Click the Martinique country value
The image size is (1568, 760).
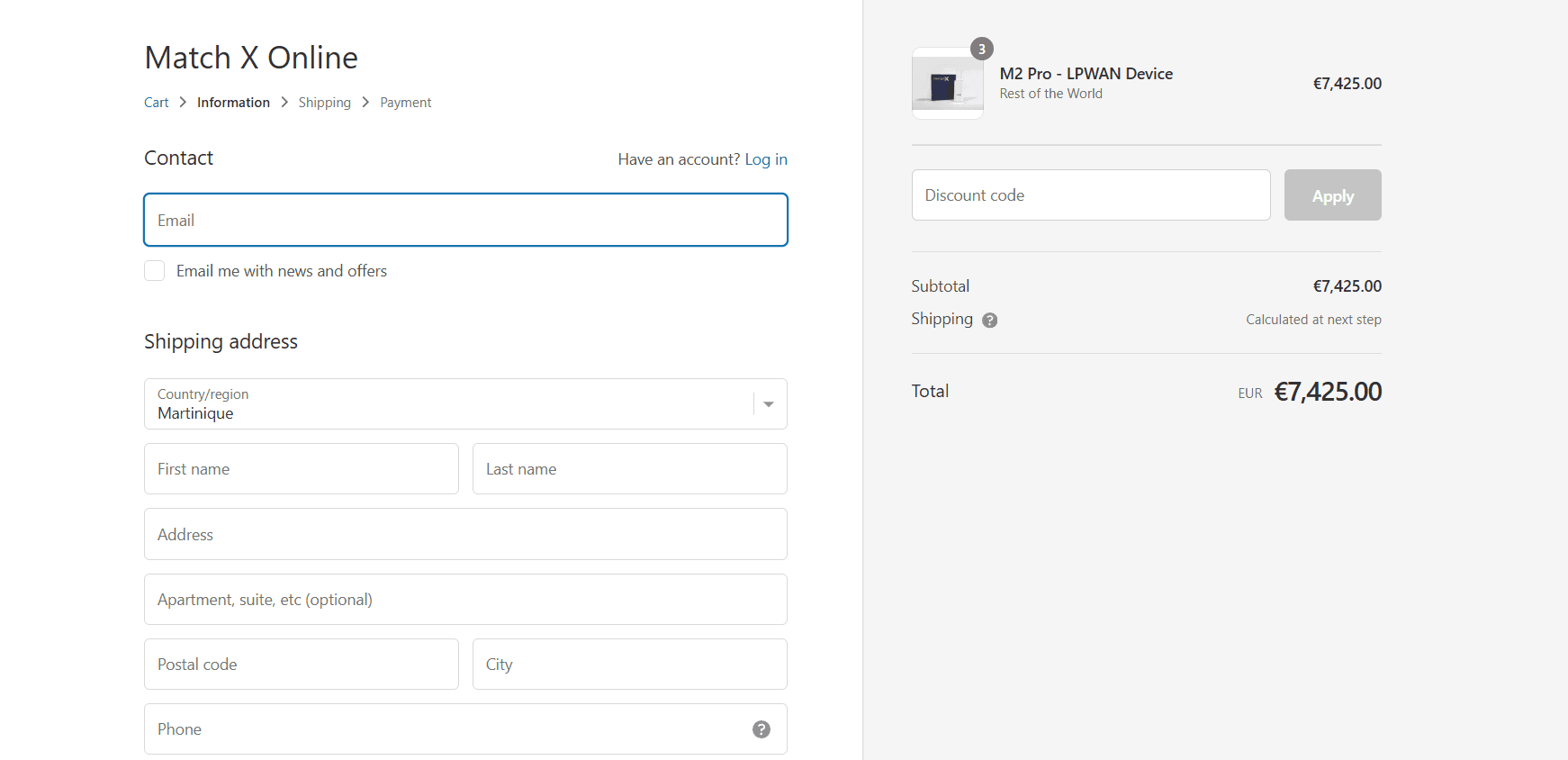[x=195, y=413]
